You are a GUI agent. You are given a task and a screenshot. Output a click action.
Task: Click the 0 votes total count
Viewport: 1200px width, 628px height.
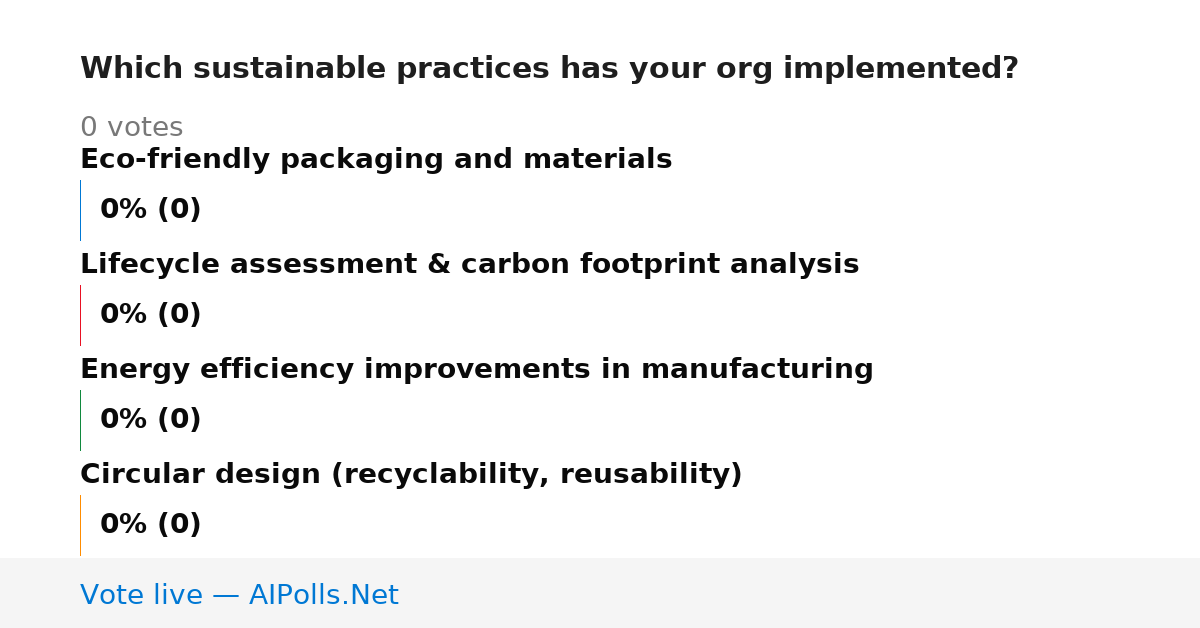[x=131, y=128]
